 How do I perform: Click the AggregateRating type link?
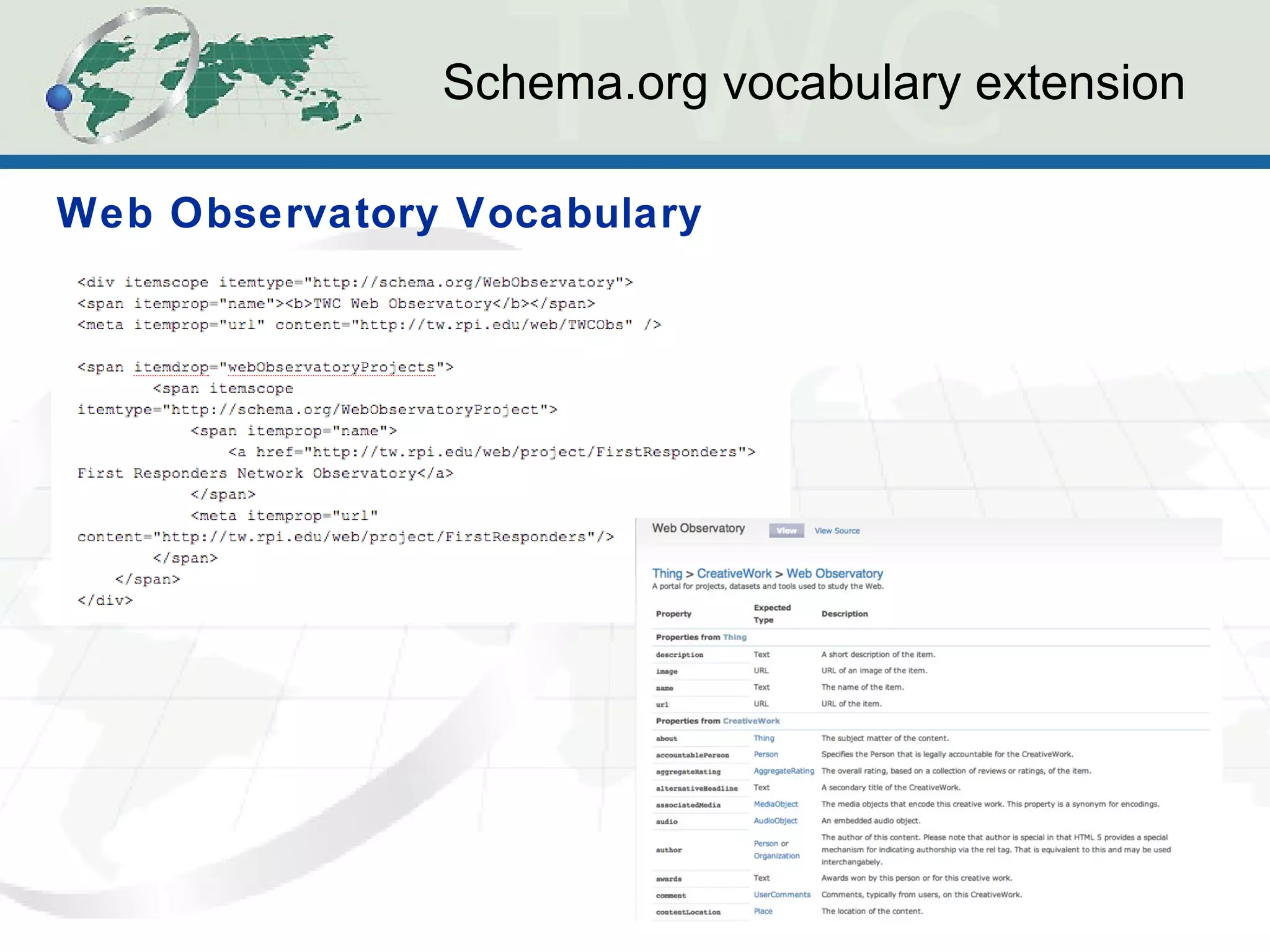pos(784,771)
